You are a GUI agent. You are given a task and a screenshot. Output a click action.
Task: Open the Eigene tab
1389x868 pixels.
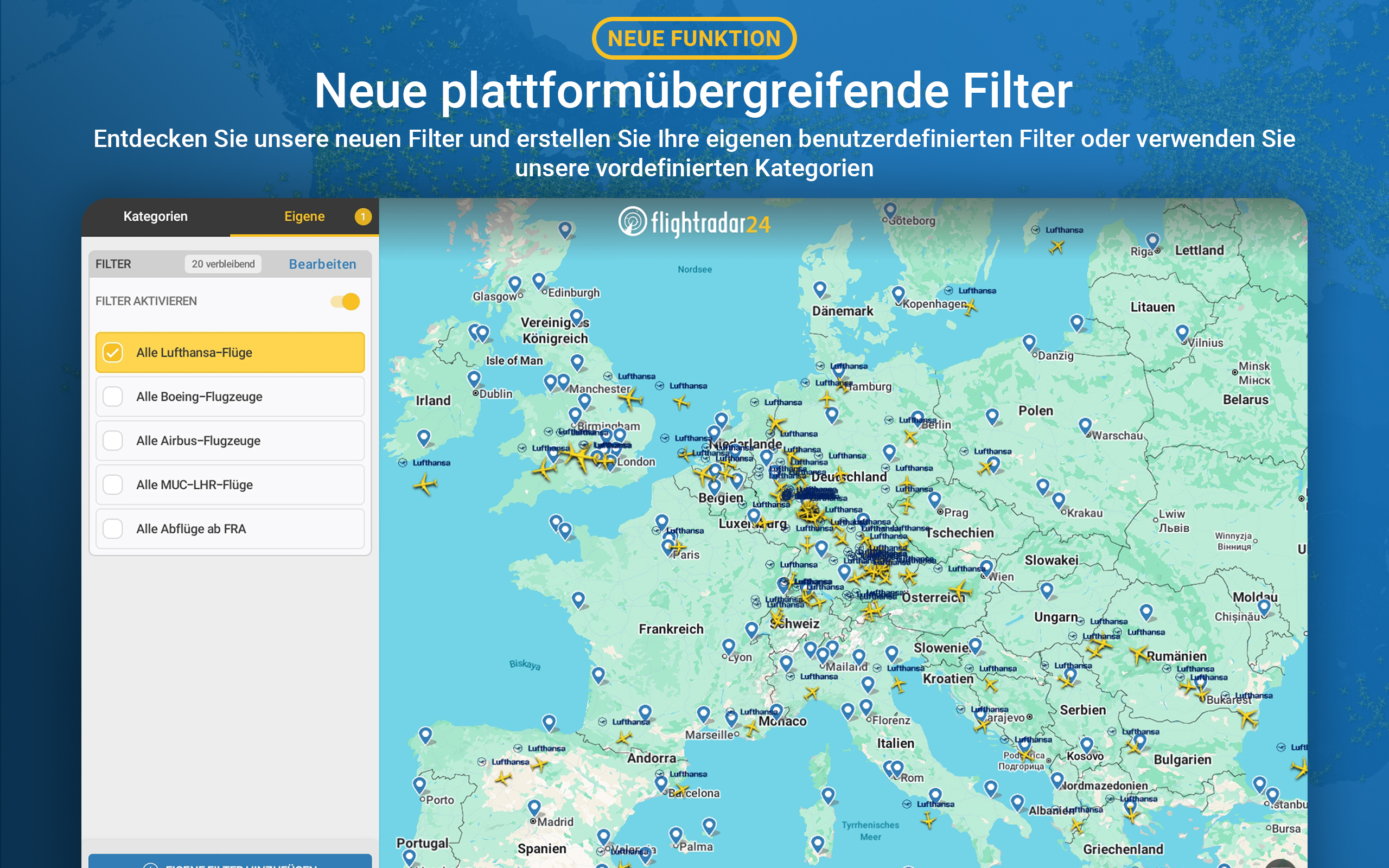tap(304, 216)
